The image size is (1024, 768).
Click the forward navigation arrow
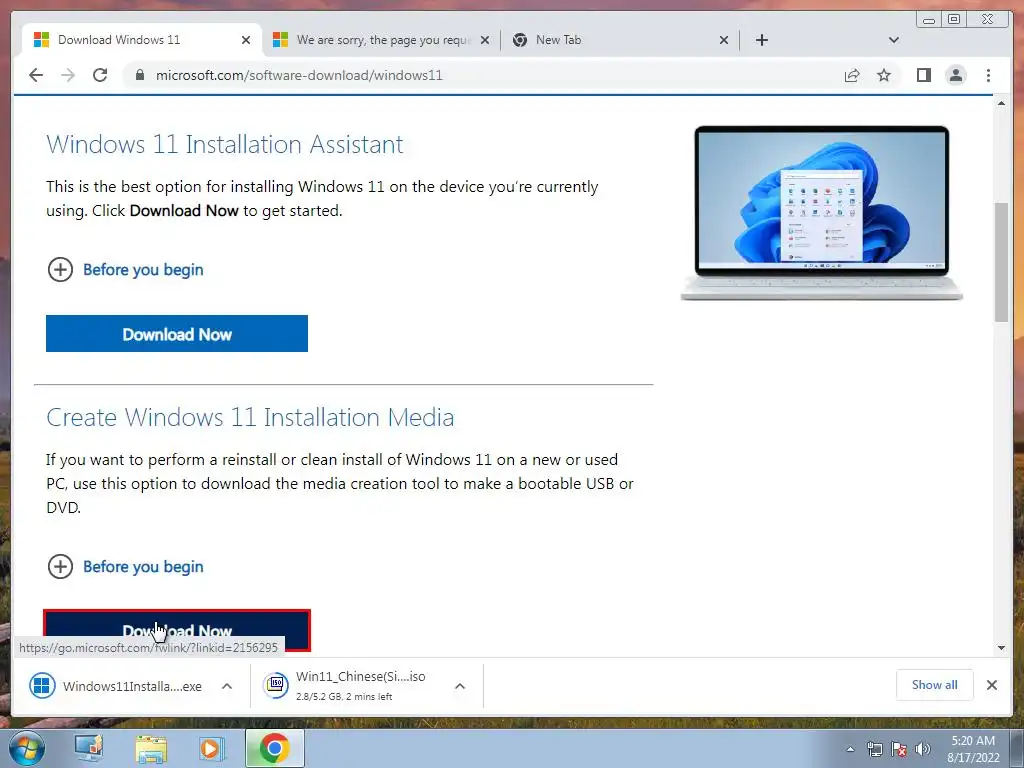click(68, 75)
